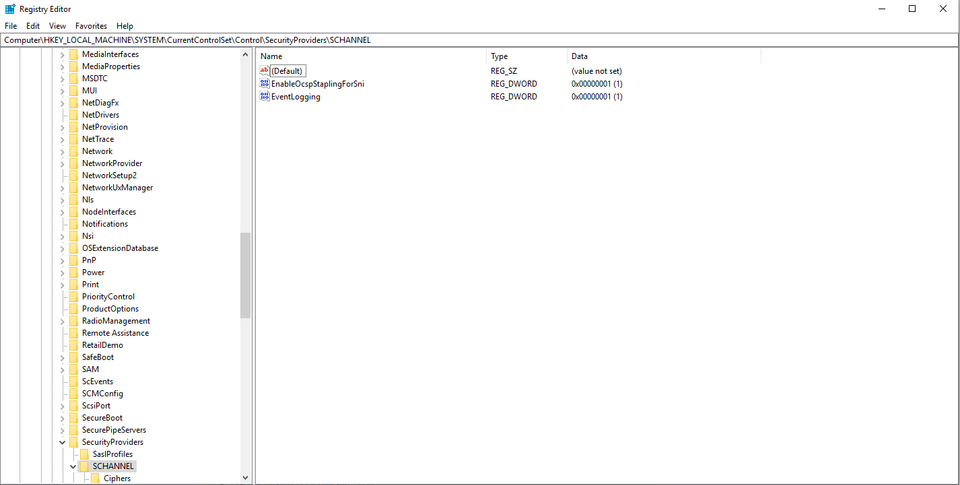Collapse the SecurityProviders tree node
Screen dimensions: 960x485
point(62,442)
